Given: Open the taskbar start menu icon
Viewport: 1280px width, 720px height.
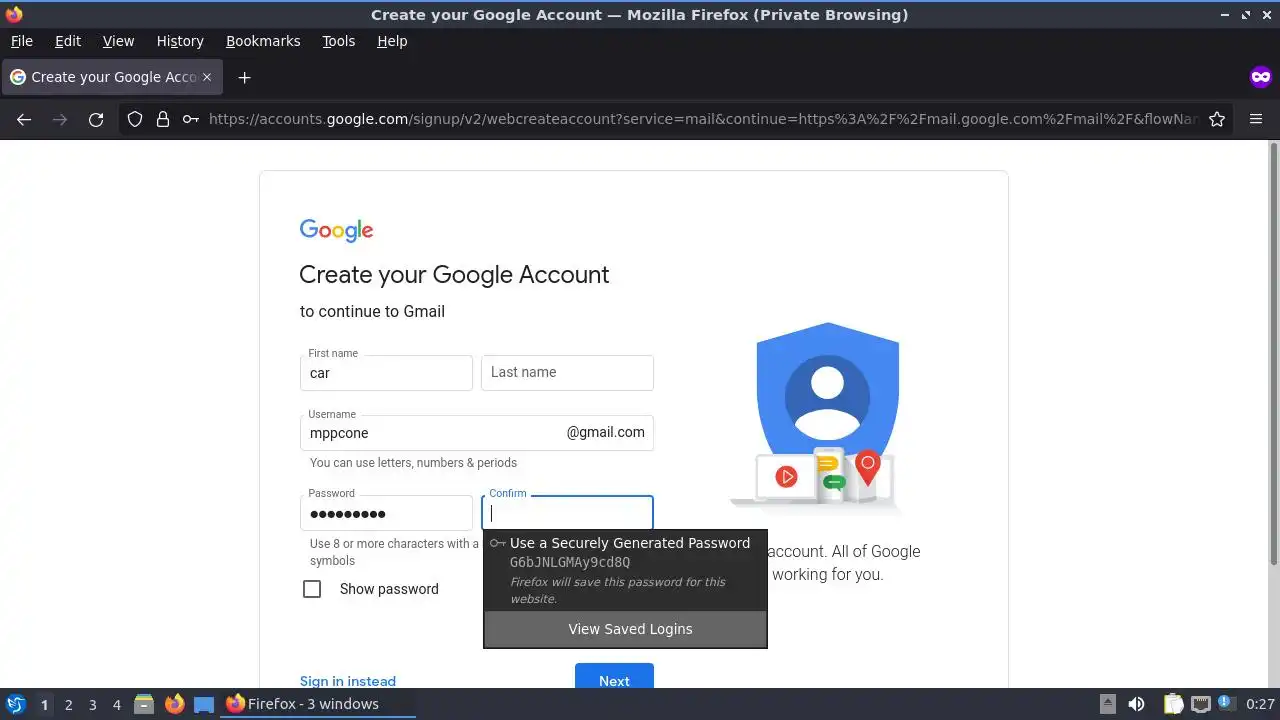Looking at the screenshot, I should click(x=16, y=704).
